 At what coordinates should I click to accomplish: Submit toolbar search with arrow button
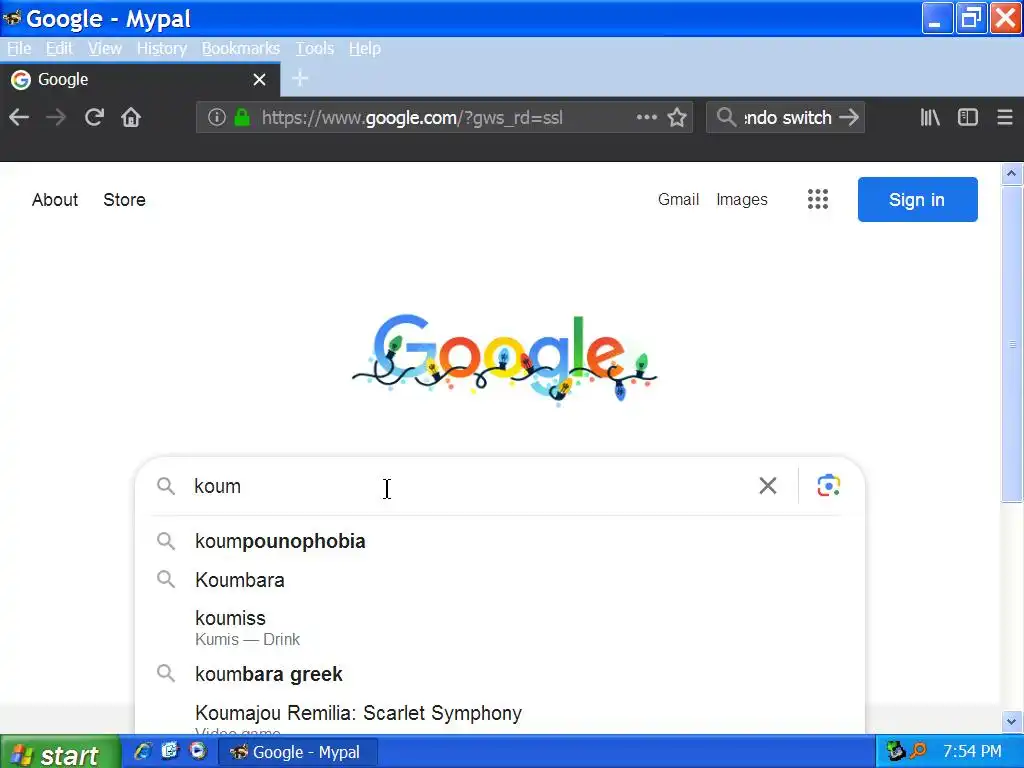tap(849, 118)
